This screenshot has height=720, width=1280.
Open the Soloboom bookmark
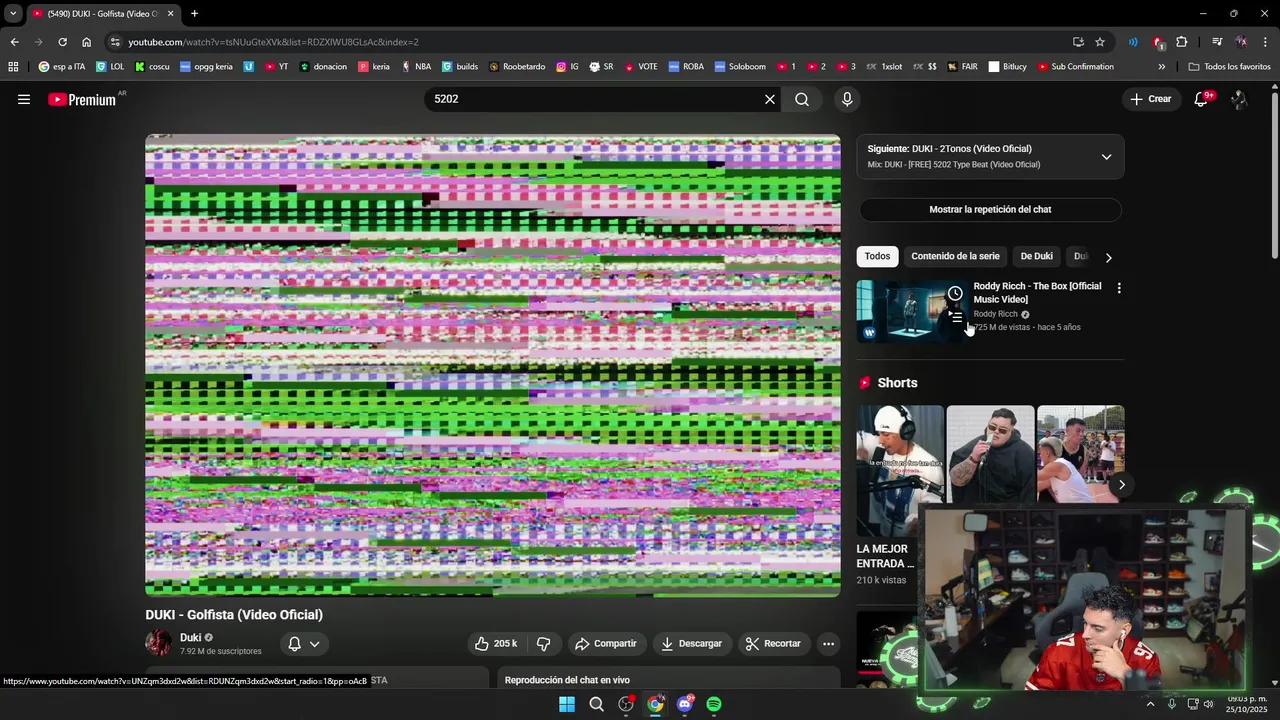[x=739, y=67]
